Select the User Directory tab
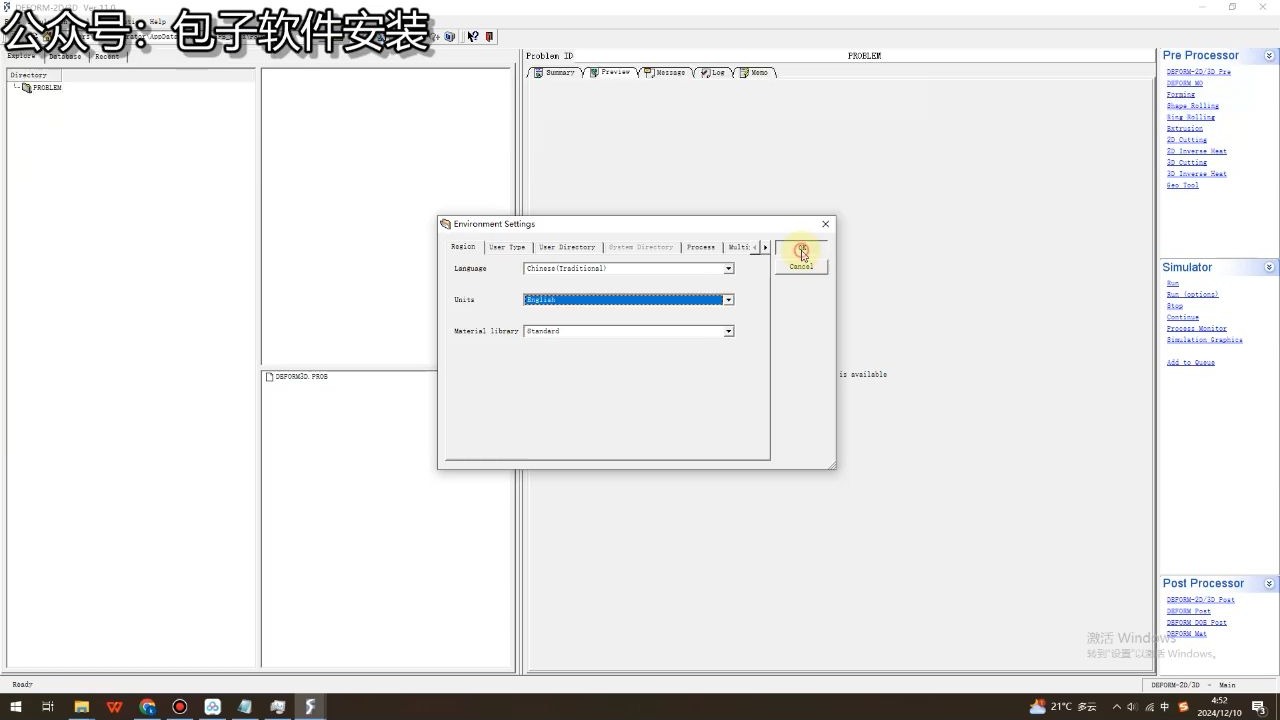Viewport: 1280px width, 720px height. tap(567, 247)
